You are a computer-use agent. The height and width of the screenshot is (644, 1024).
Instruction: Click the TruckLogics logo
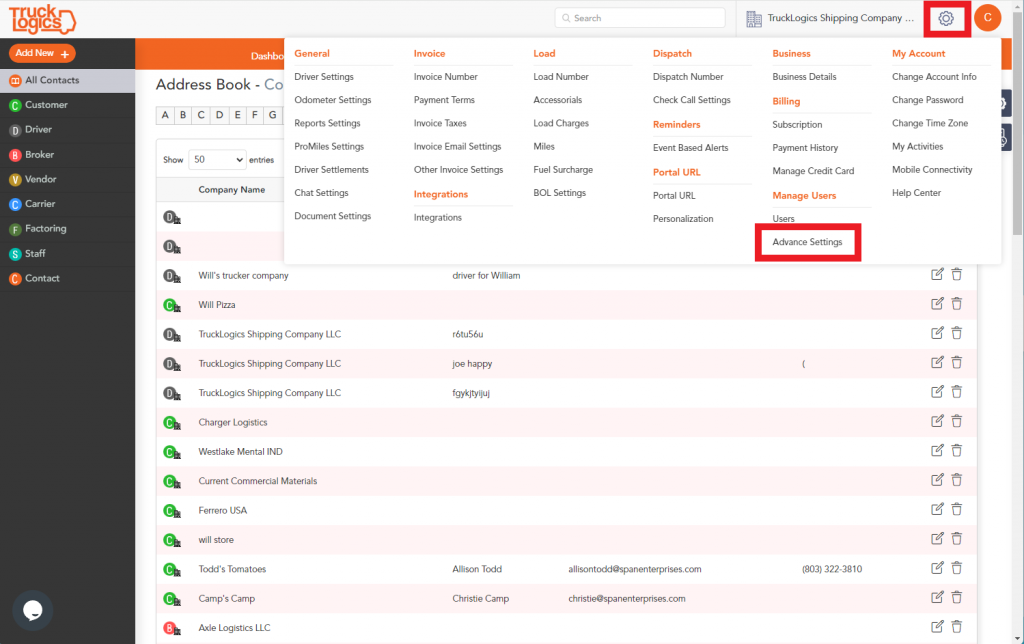pos(42,19)
